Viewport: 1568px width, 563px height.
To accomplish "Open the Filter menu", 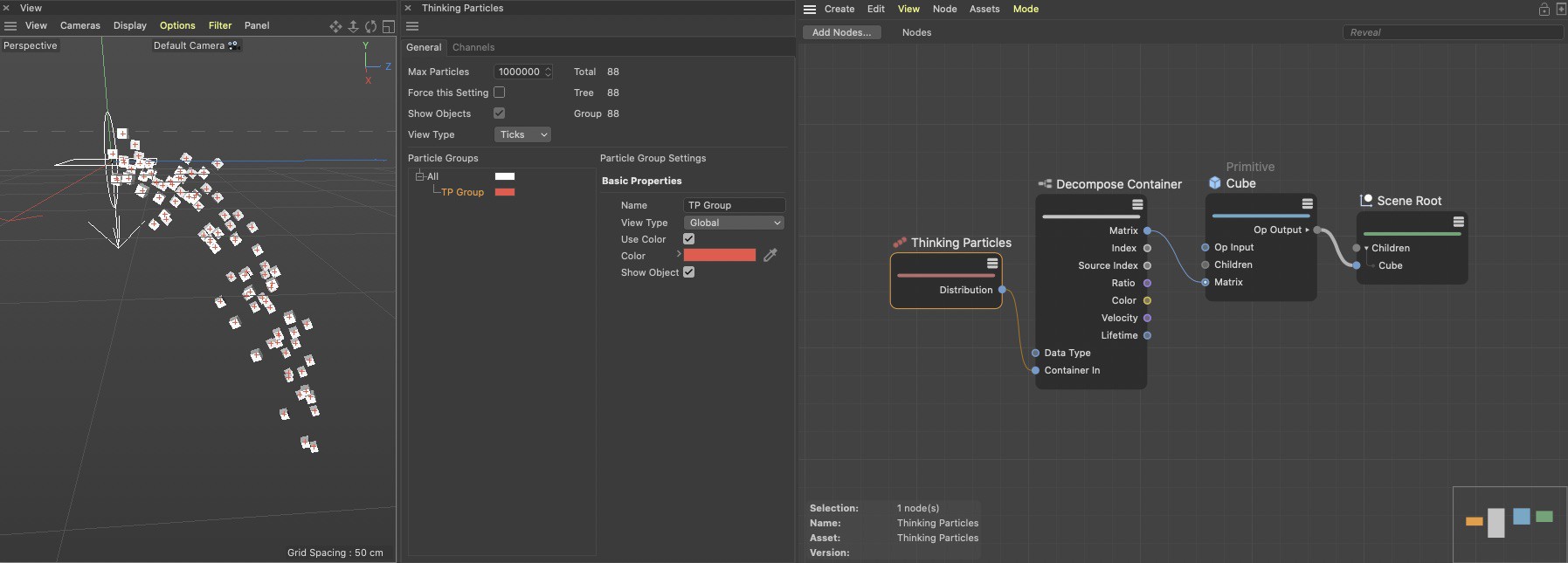I will tap(220, 26).
